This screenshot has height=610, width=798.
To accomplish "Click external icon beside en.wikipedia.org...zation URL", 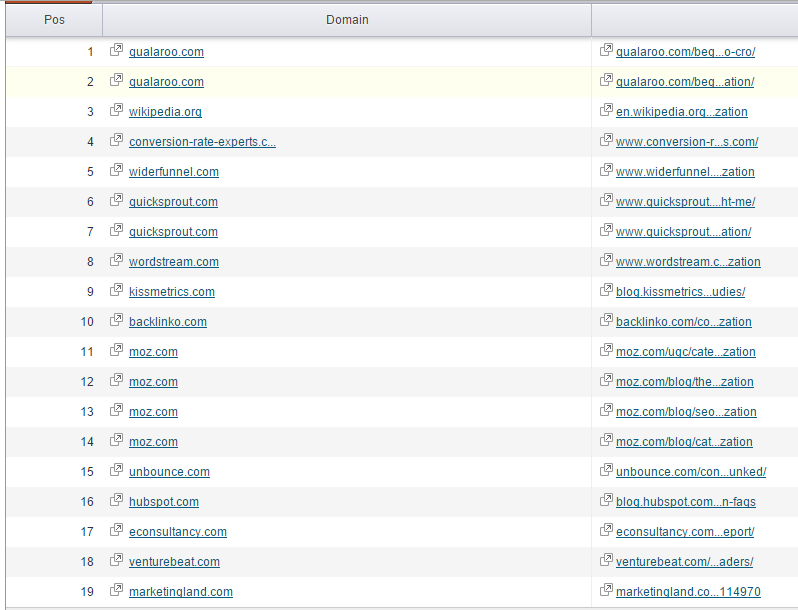I will 606,110.
